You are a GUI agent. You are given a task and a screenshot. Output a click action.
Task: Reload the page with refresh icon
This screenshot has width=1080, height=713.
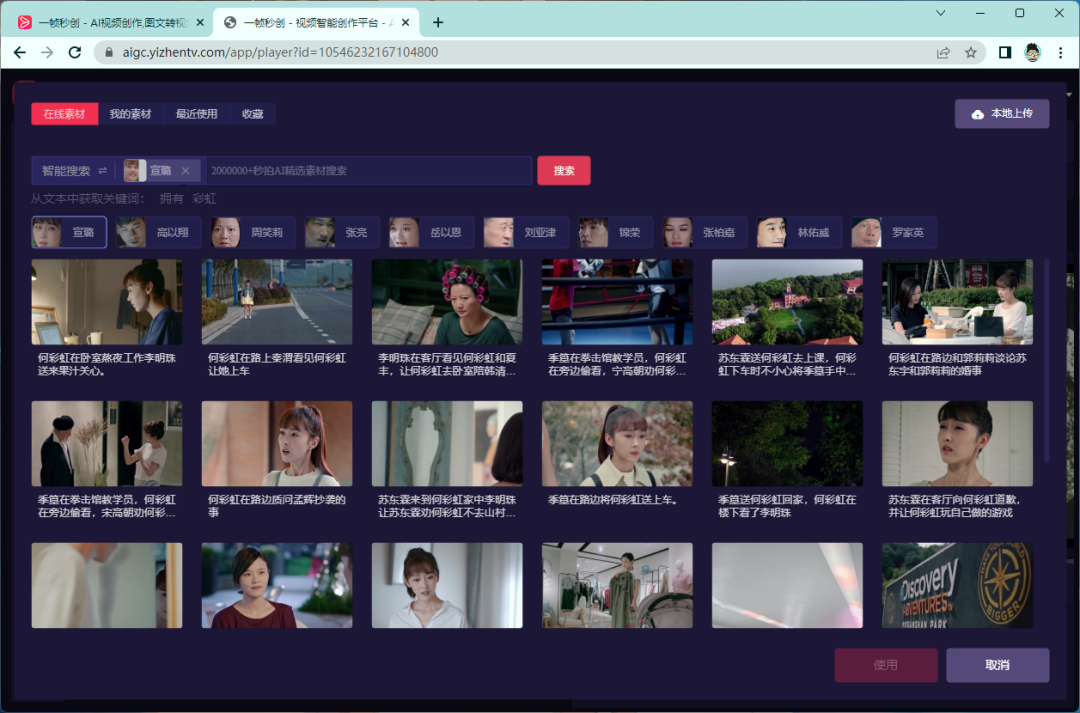click(74, 52)
